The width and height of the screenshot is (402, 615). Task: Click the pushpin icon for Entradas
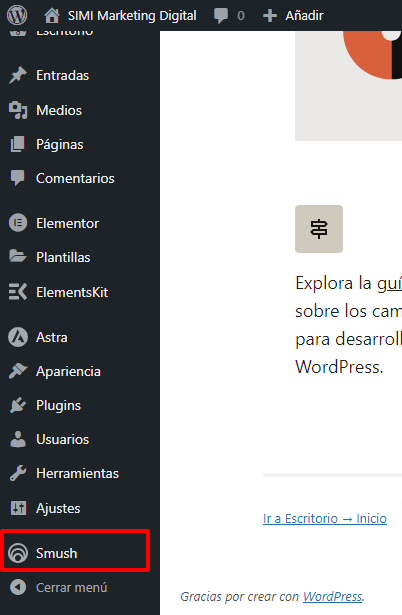click(18, 75)
